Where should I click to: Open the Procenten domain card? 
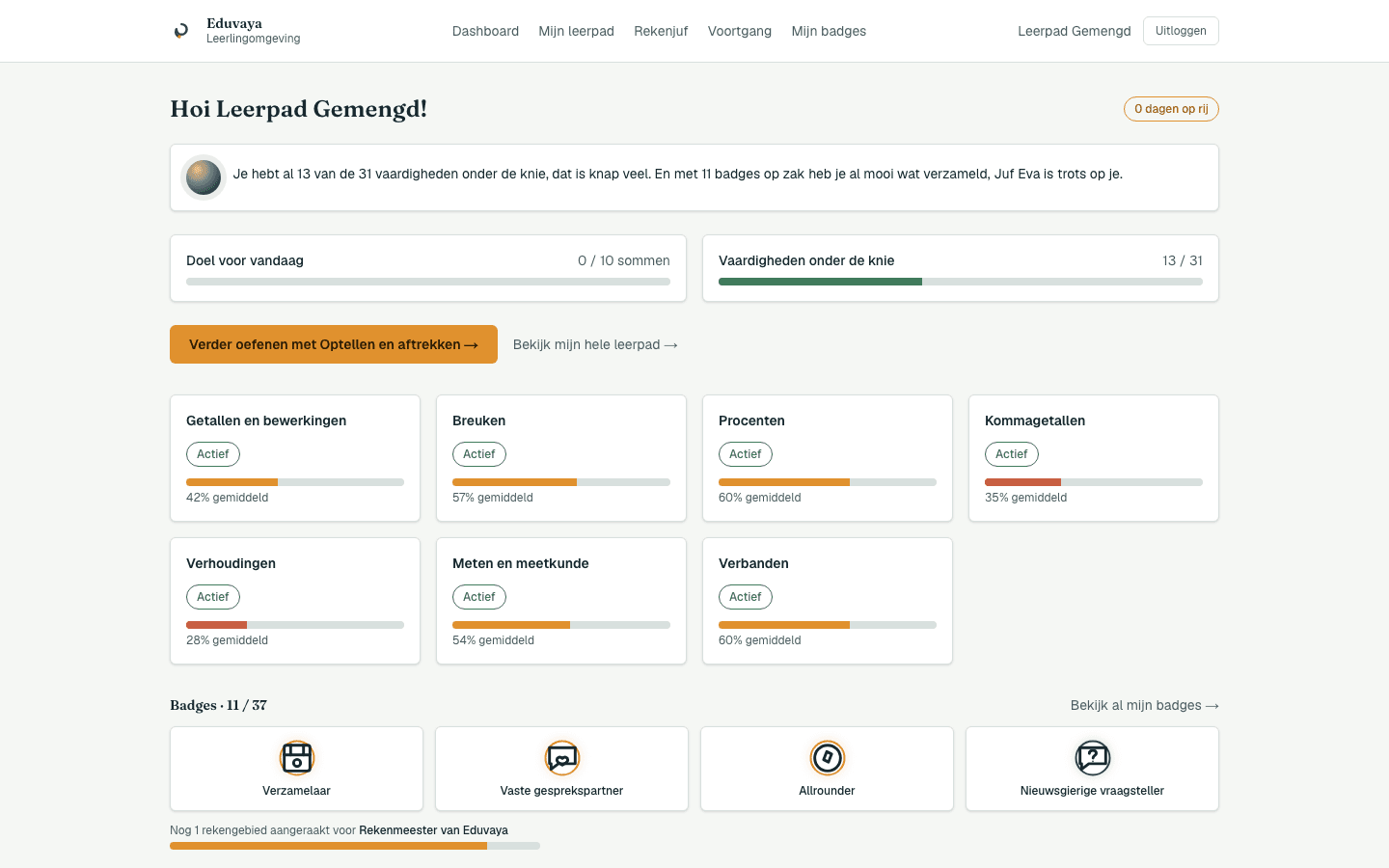[828, 458]
